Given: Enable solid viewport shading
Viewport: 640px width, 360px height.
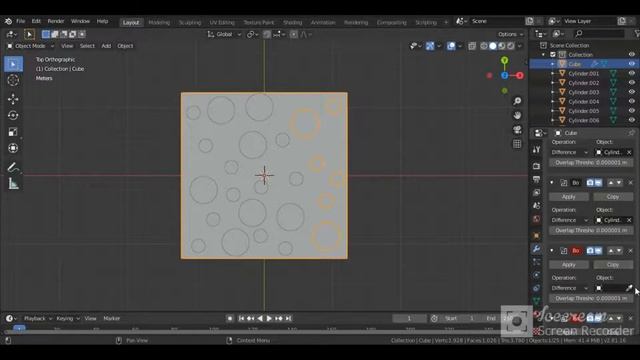Looking at the screenshot, I should [493, 46].
